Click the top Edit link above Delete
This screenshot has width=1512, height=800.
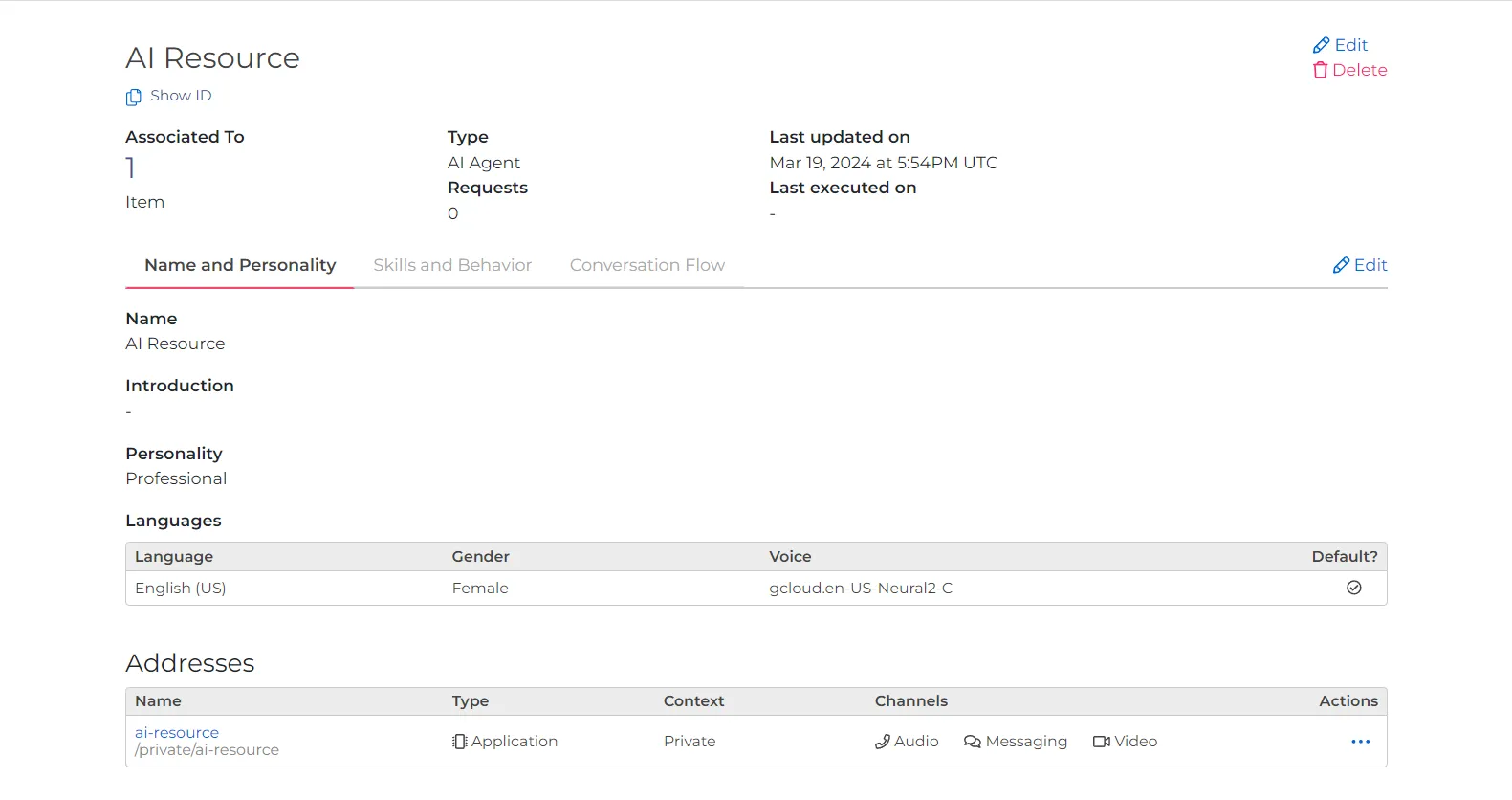(1341, 45)
